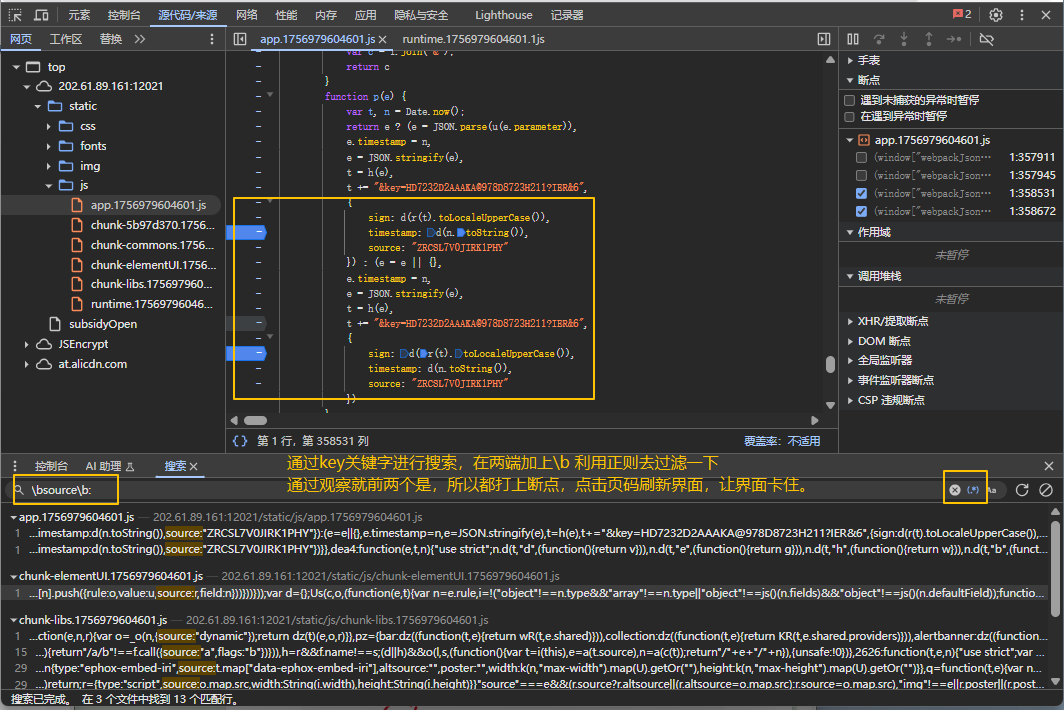Image resolution: width=1064 pixels, height=710 pixels.
Task: Expand the DOM 断点 section
Action: [850, 341]
